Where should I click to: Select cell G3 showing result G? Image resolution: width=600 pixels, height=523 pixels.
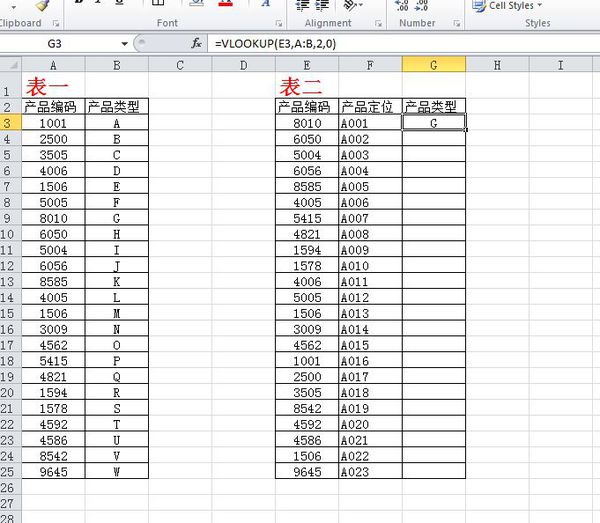pos(434,123)
